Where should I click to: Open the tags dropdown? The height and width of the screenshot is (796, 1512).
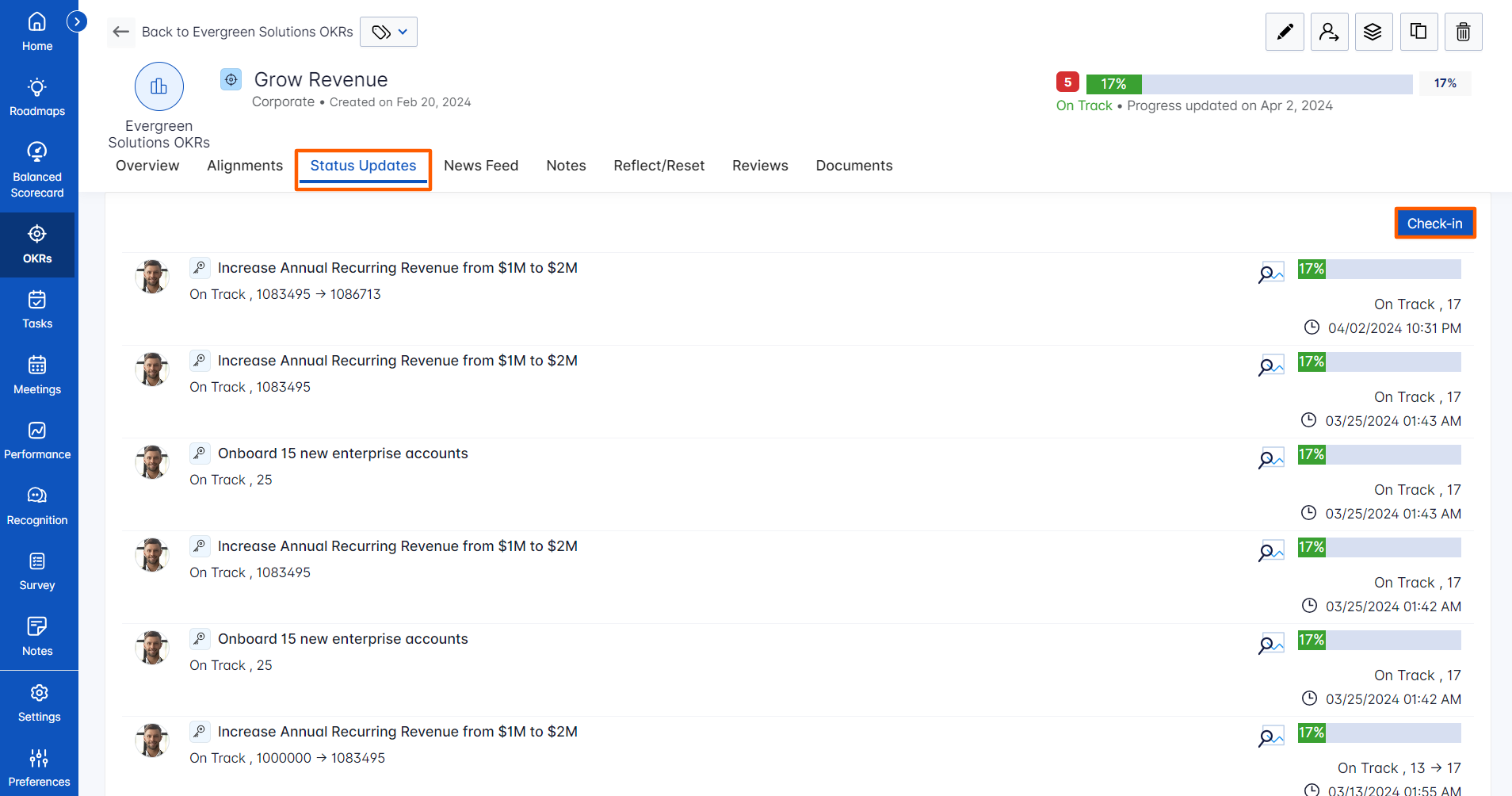[388, 32]
